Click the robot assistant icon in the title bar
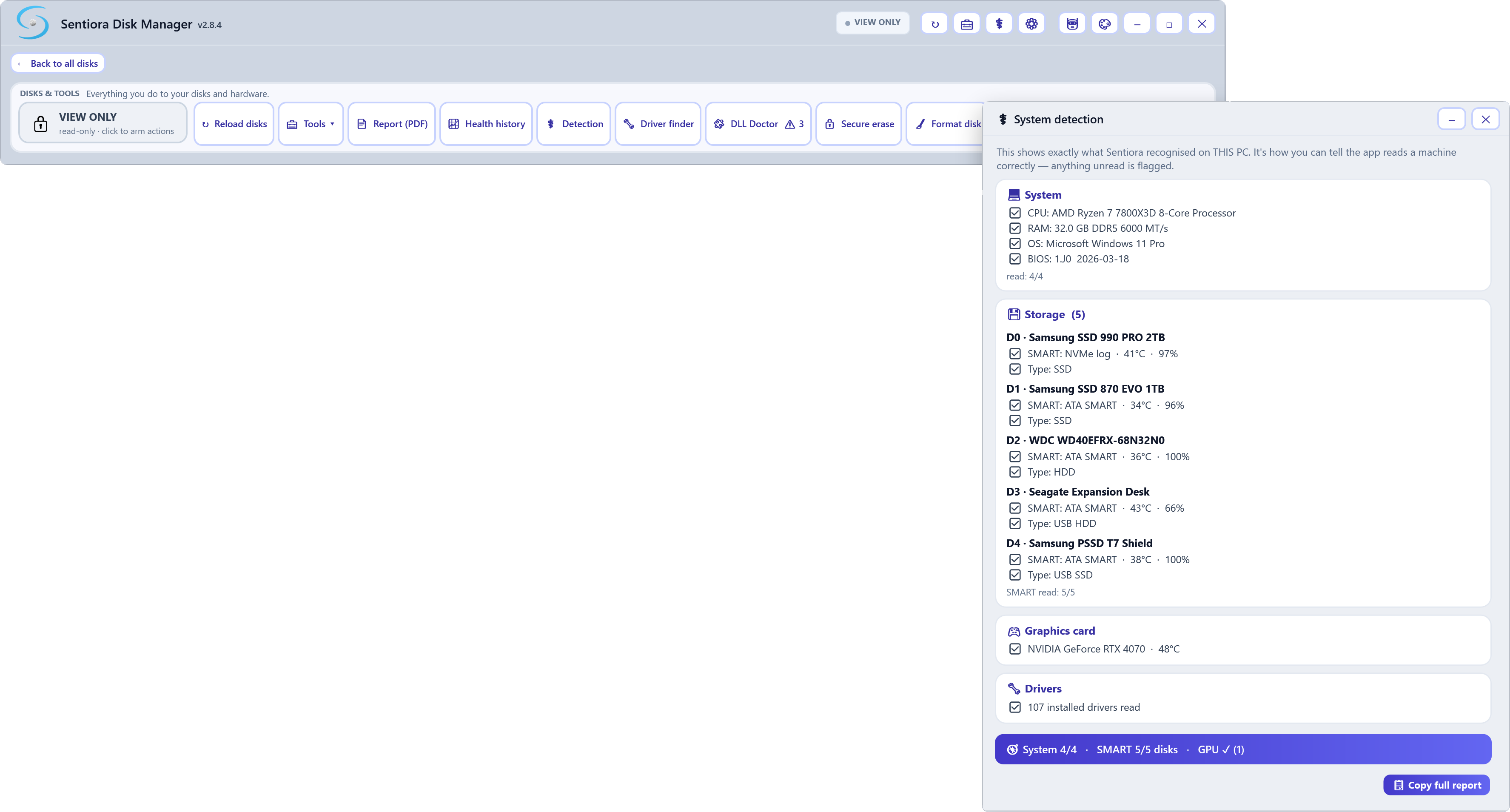 click(x=1072, y=24)
